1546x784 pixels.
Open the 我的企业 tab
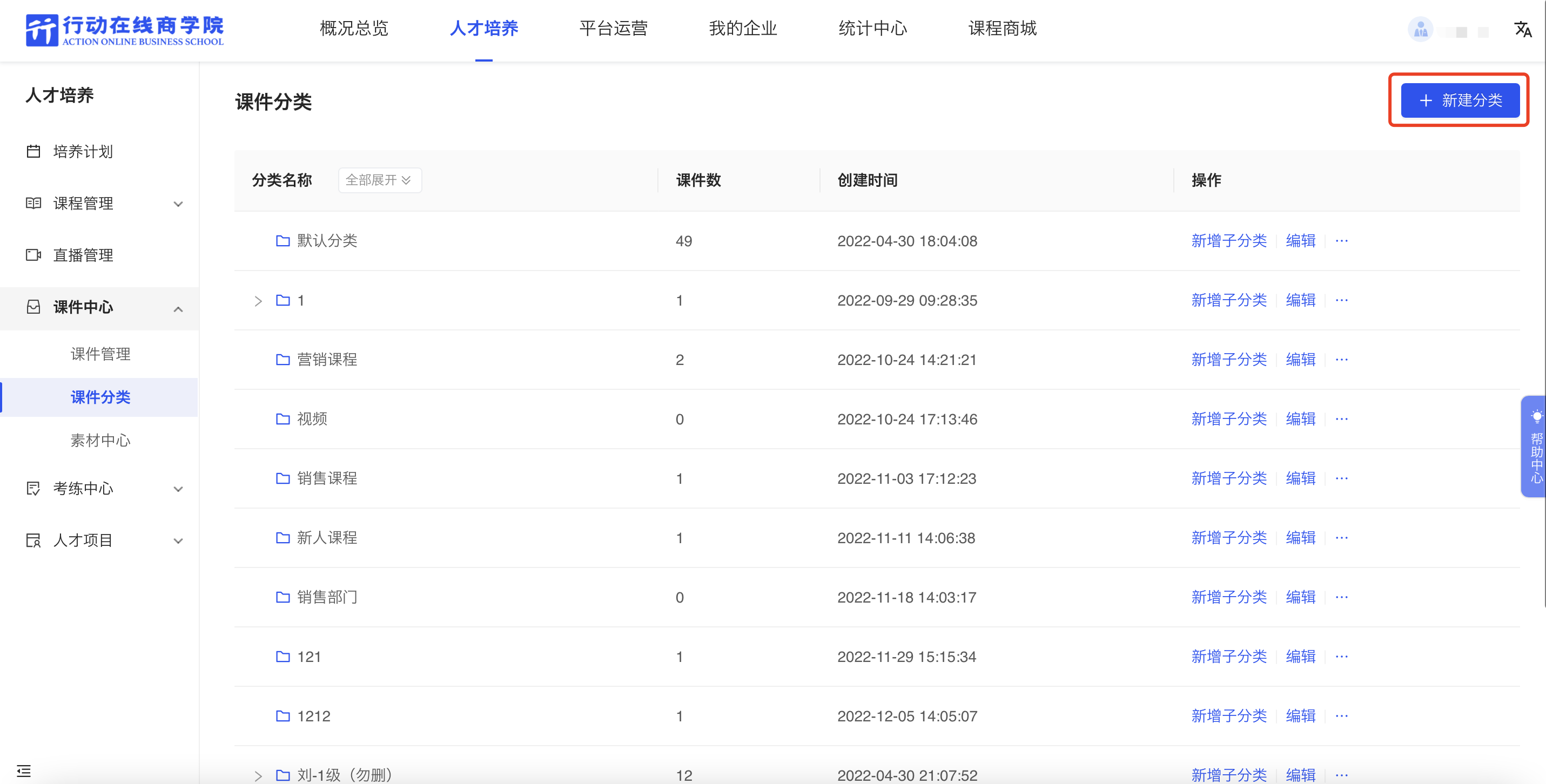tap(743, 28)
